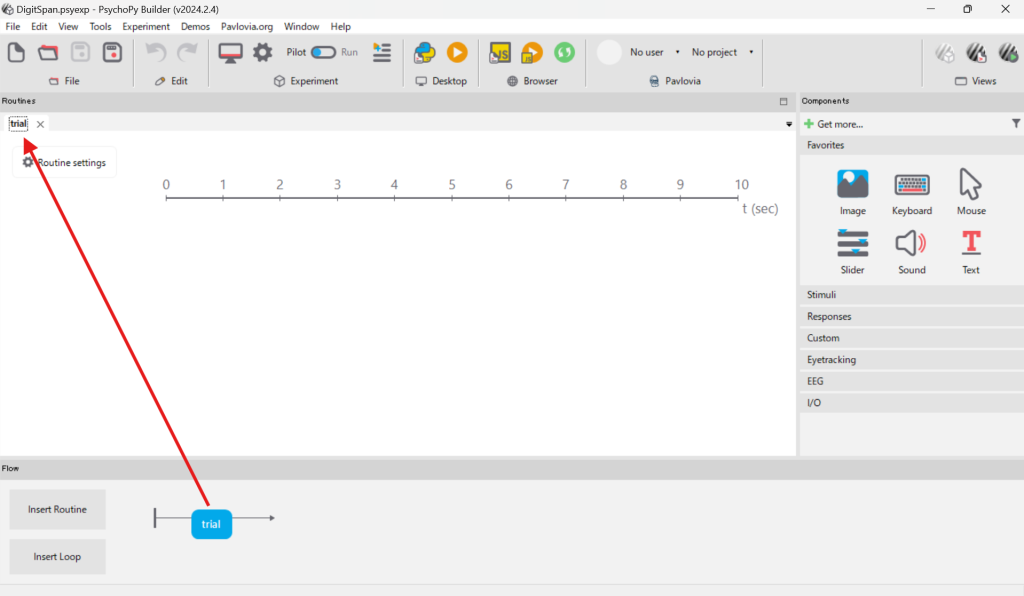The height and width of the screenshot is (596, 1024).
Task: Open the Experiment menu
Action: (x=146, y=26)
